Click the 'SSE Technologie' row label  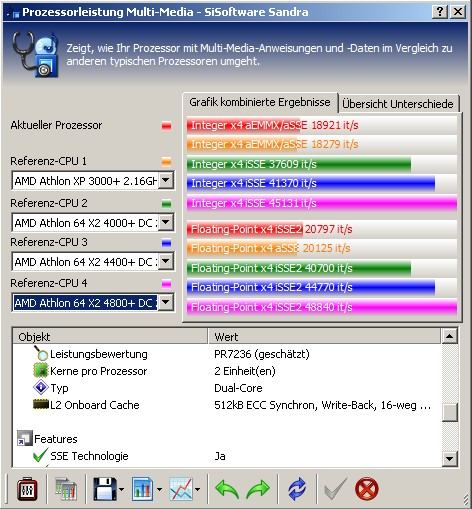[x=89, y=456]
